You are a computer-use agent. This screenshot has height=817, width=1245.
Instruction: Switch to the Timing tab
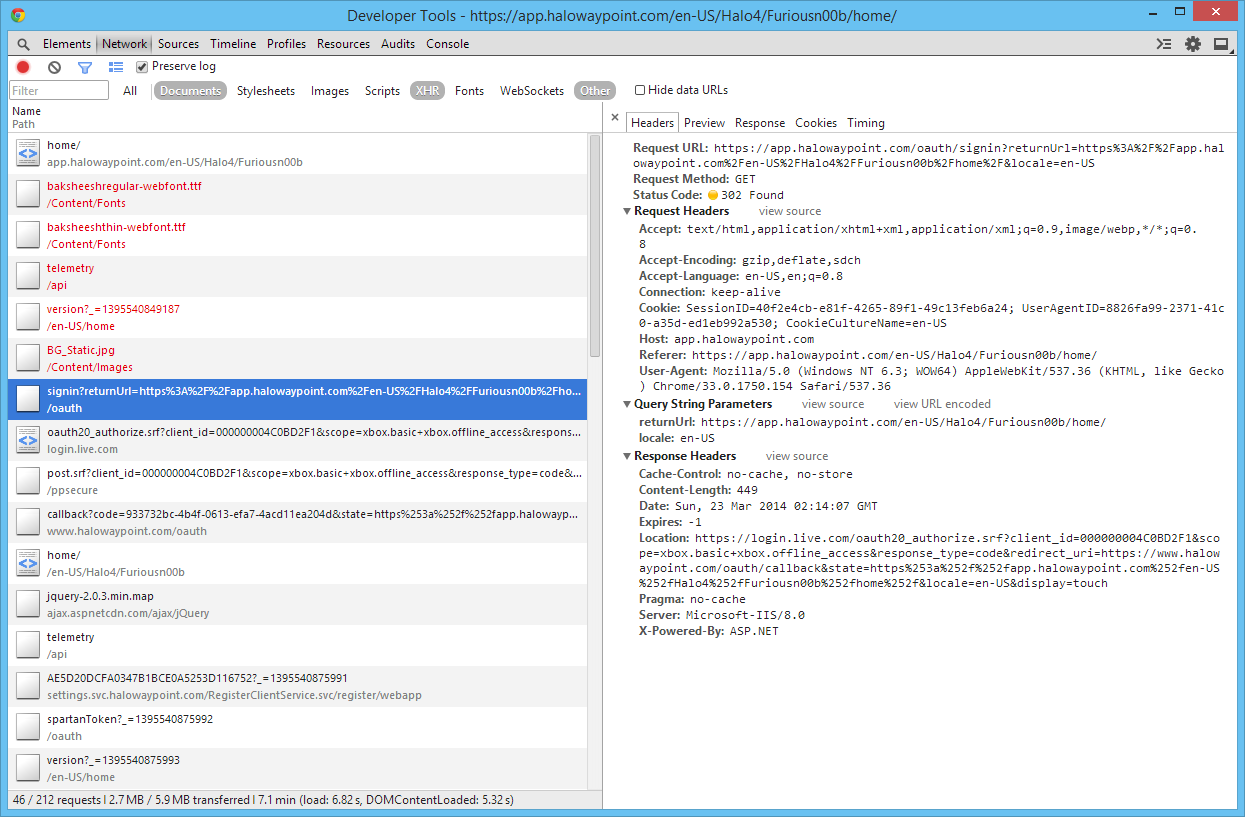coord(866,123)
